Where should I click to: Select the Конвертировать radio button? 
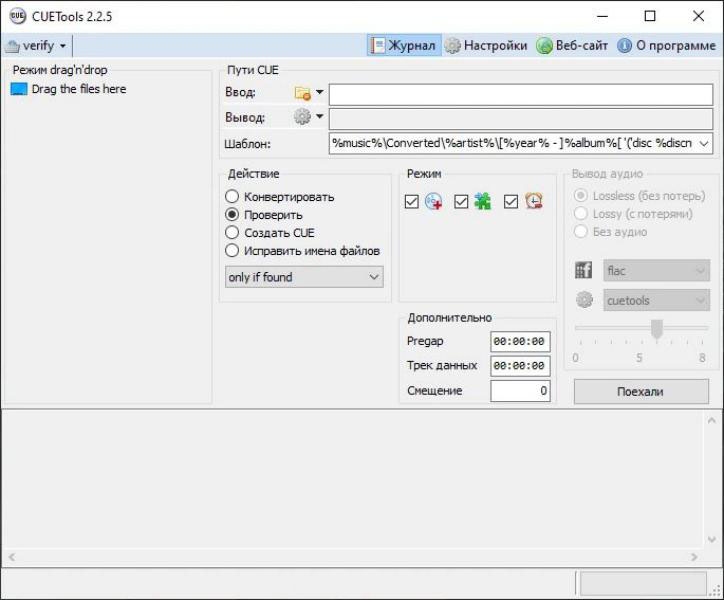click(x=280, y=197)
